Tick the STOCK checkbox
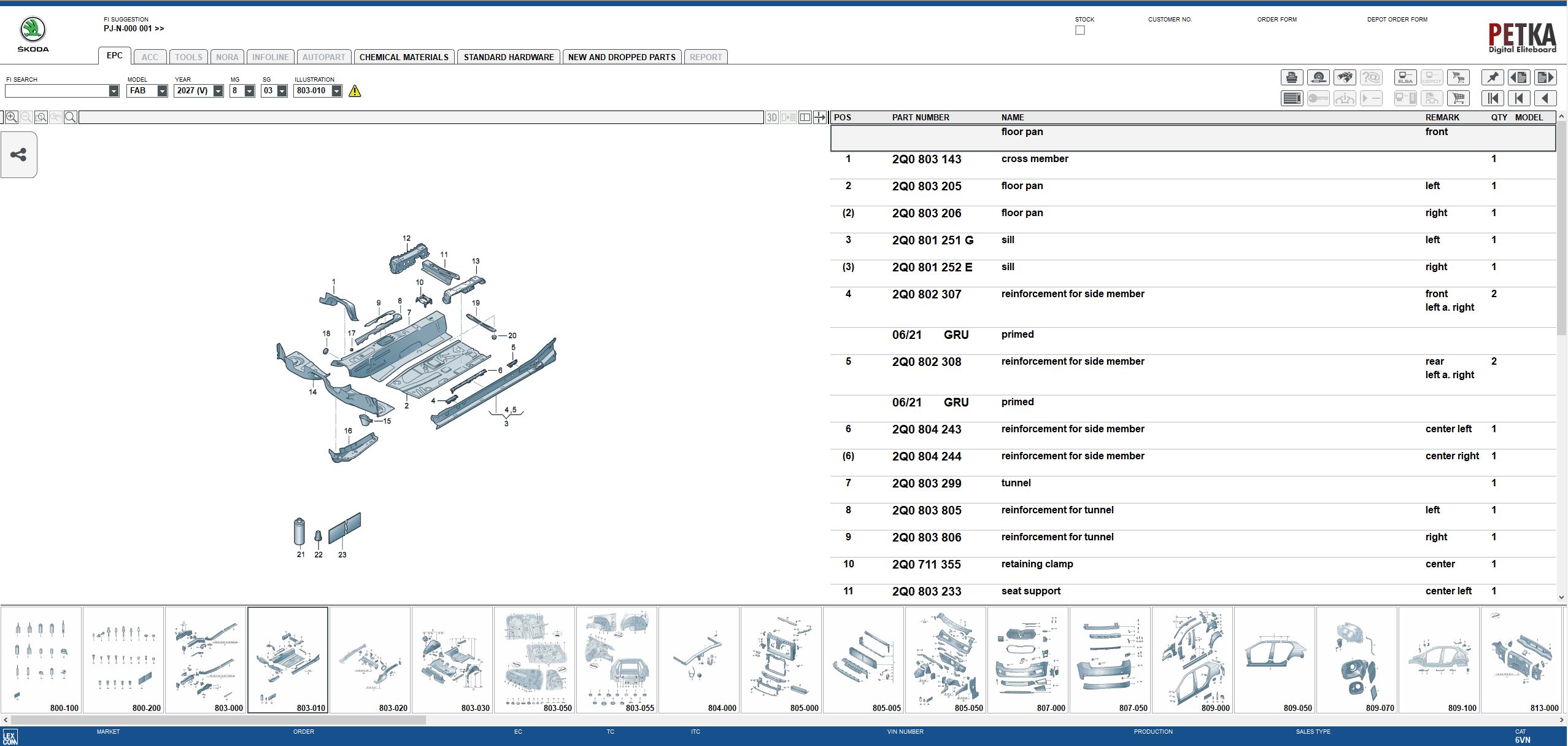This screenshot has height=746, width=1568. click(x=1080, y=30)
